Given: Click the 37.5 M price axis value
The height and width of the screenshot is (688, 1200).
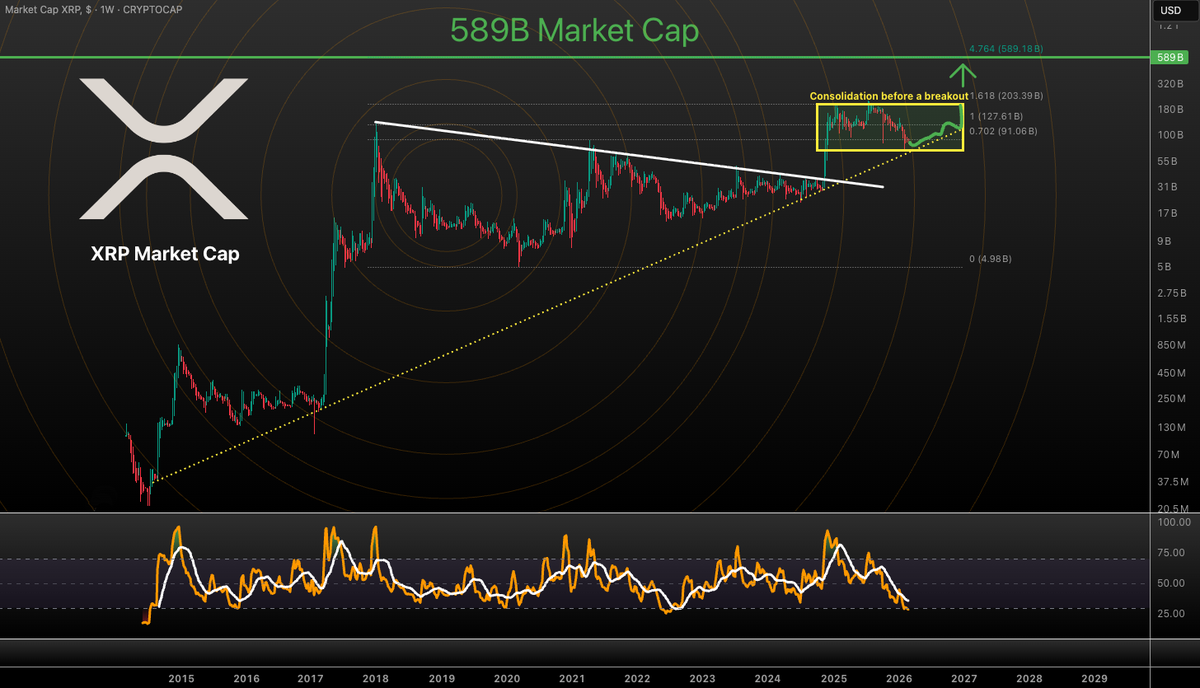Looking at the screenshot, I should coord(1171,481).
